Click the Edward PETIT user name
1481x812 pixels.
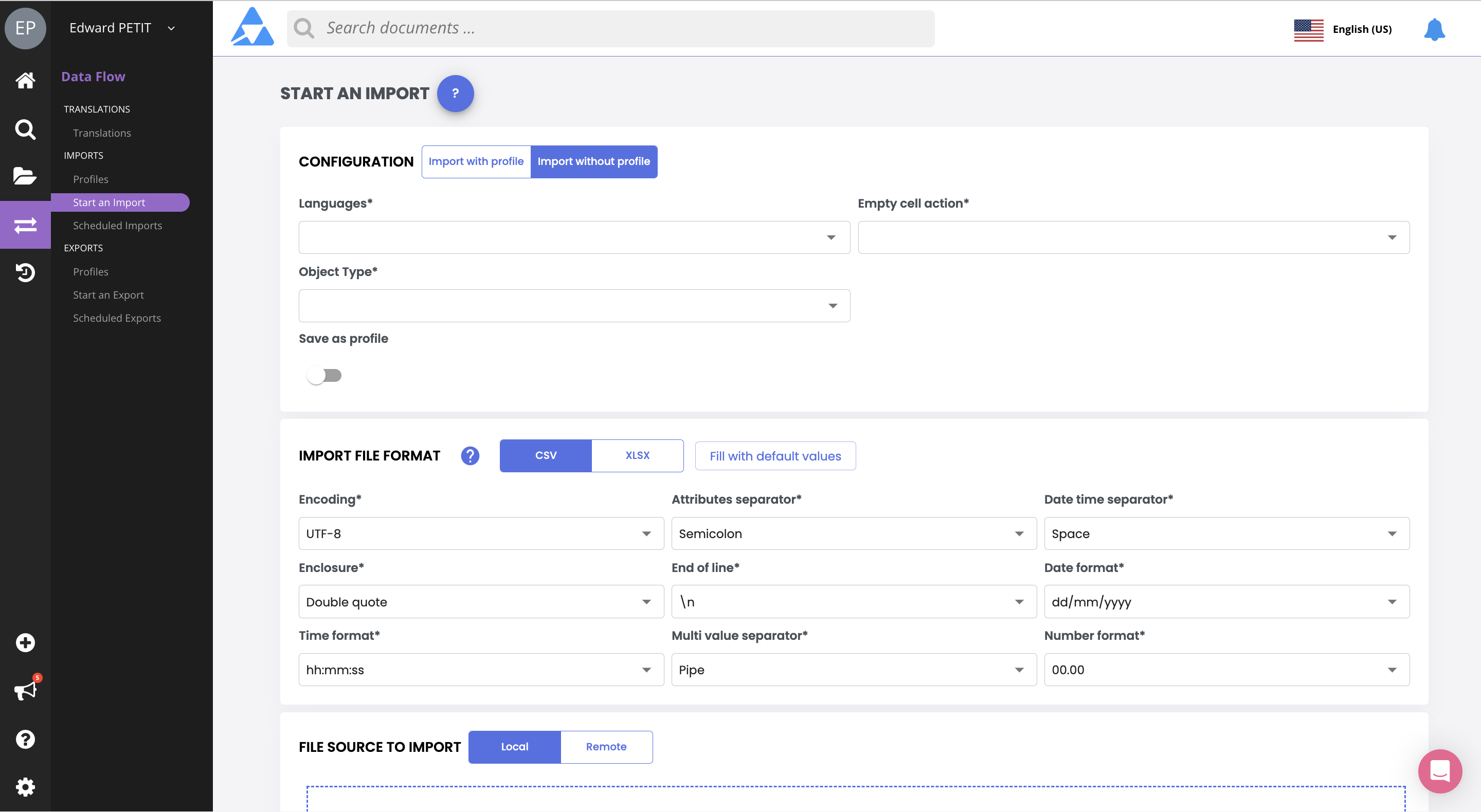tap(111, 28)
